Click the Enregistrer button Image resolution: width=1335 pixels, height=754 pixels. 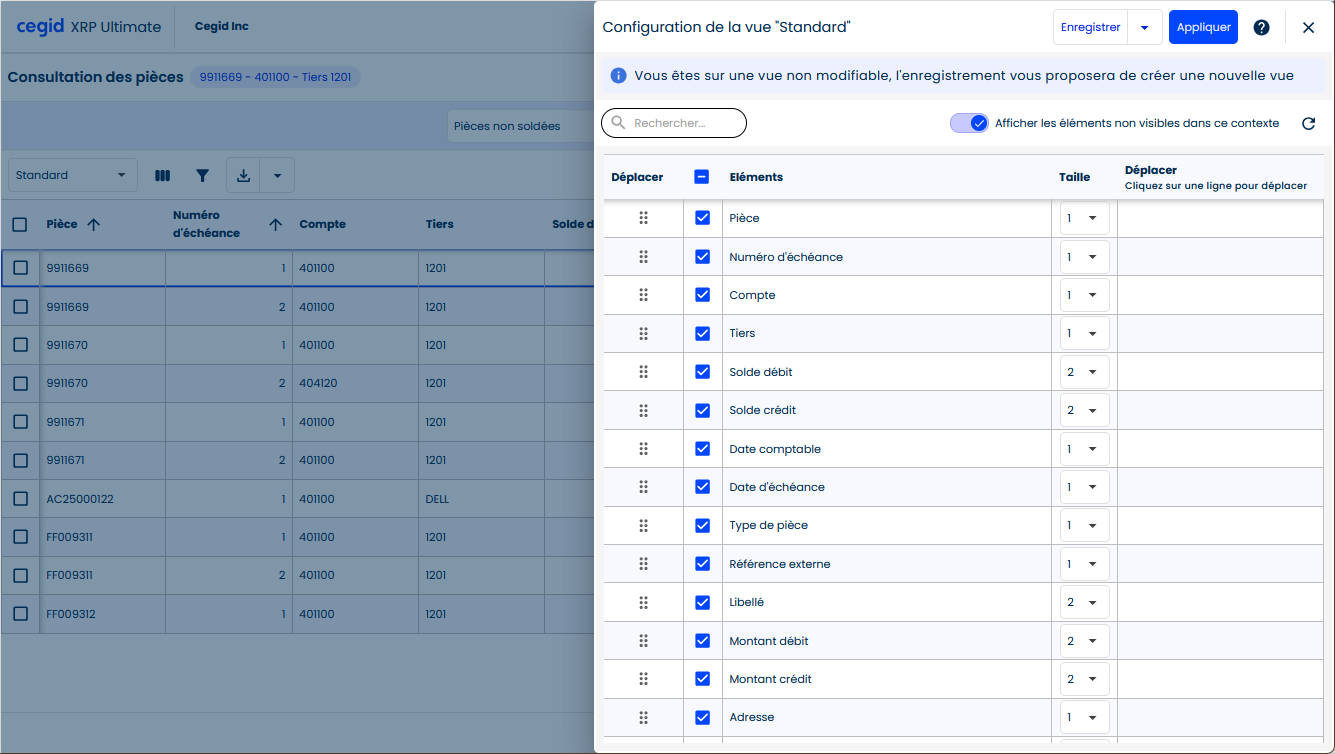[x=1090, y=28]
